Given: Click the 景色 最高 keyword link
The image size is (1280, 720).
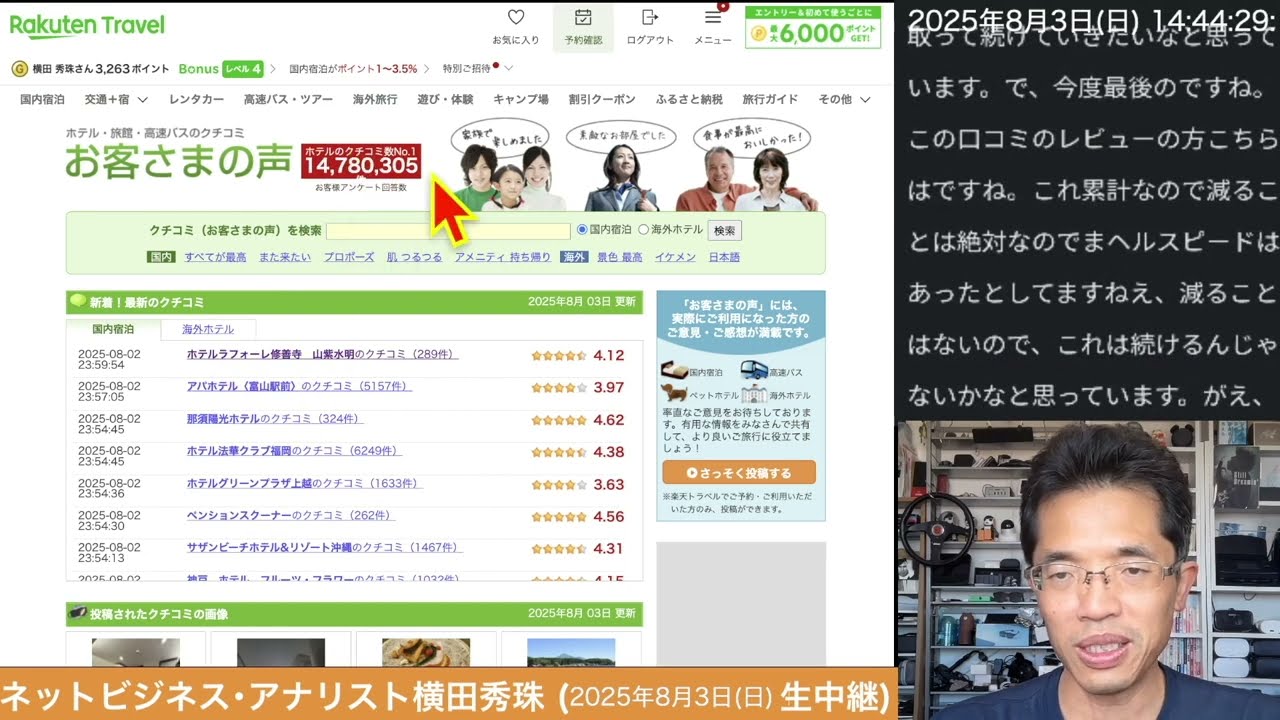Looking at the screenshot, I should pos(620,257).
